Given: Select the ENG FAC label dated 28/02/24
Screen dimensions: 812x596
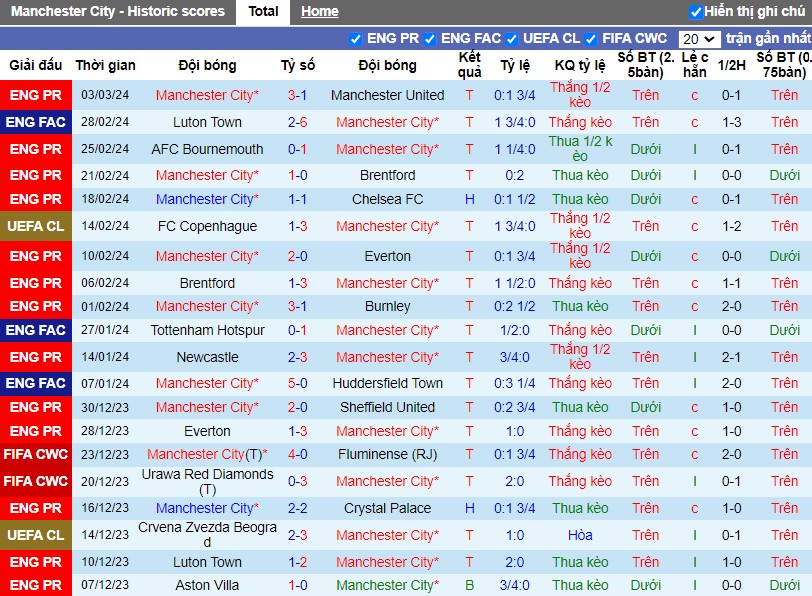Looking at the screenshot, I should pos(36,122).
